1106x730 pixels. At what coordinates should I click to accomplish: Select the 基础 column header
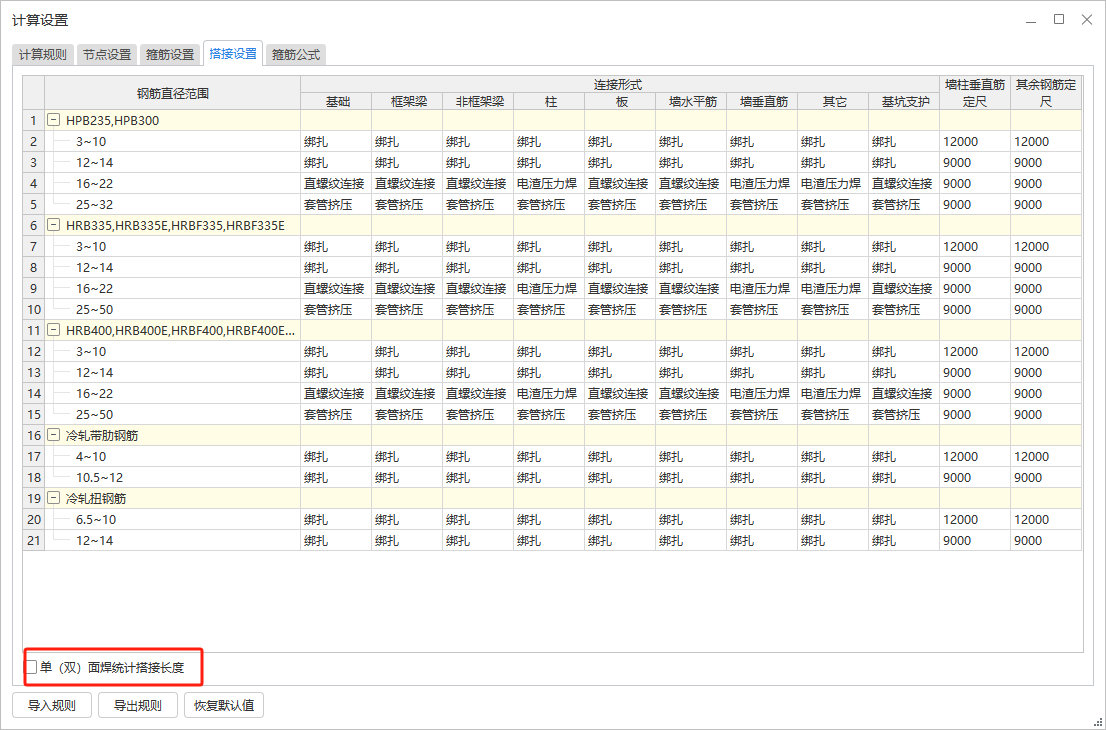[x=336, y=102]
